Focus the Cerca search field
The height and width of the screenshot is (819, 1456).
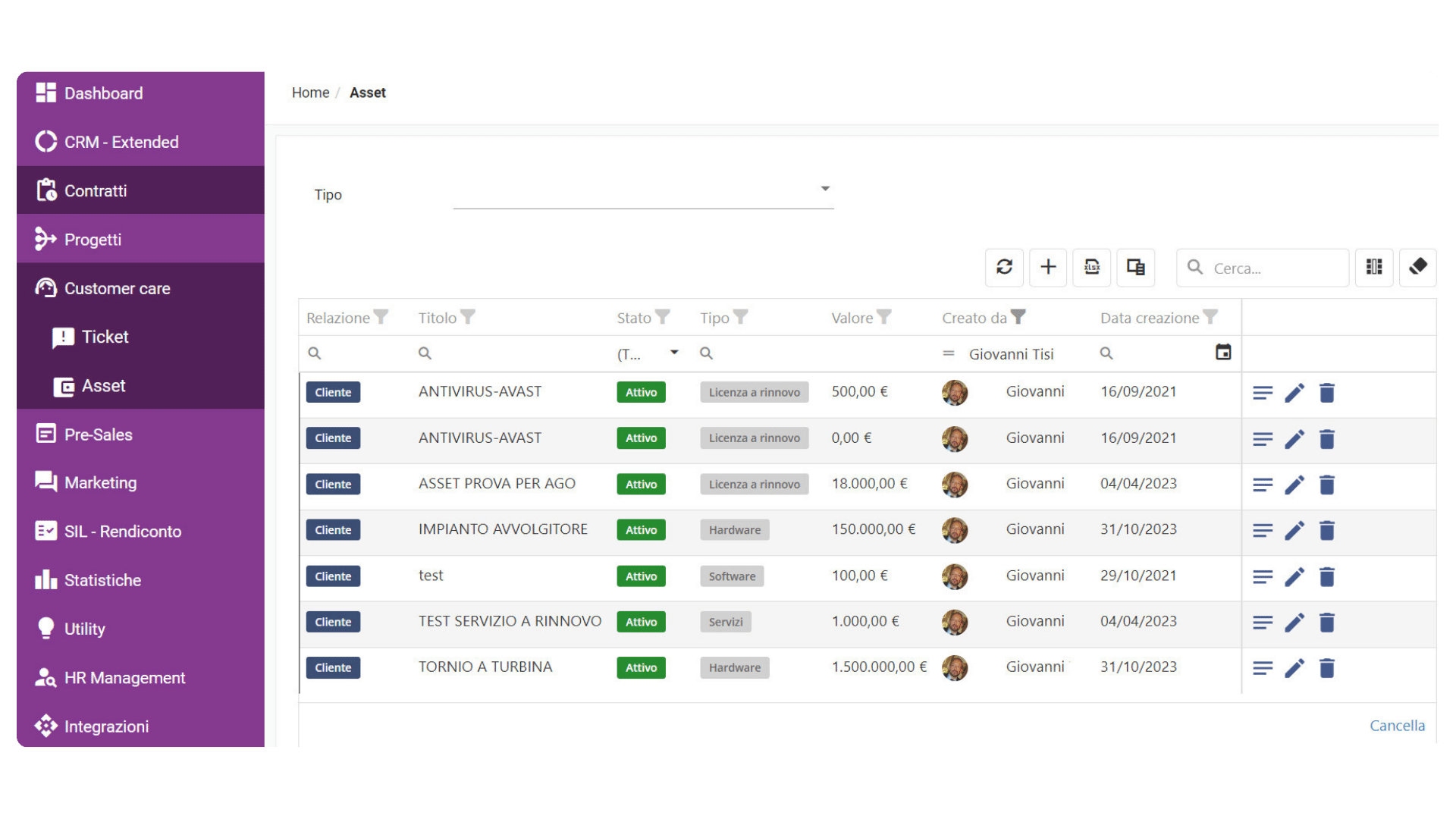coord(1263,268)
